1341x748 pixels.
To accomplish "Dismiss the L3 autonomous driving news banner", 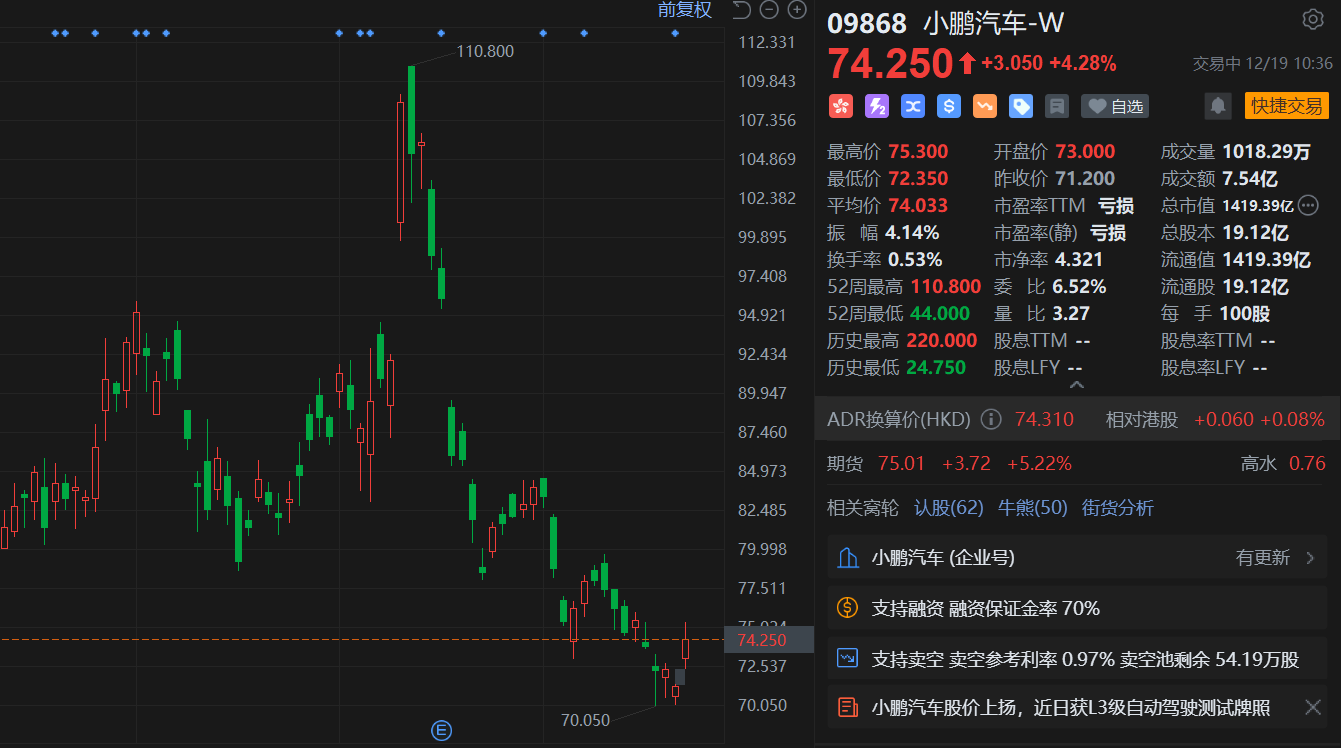I will pyautogui.click(x=1313, y=708).
